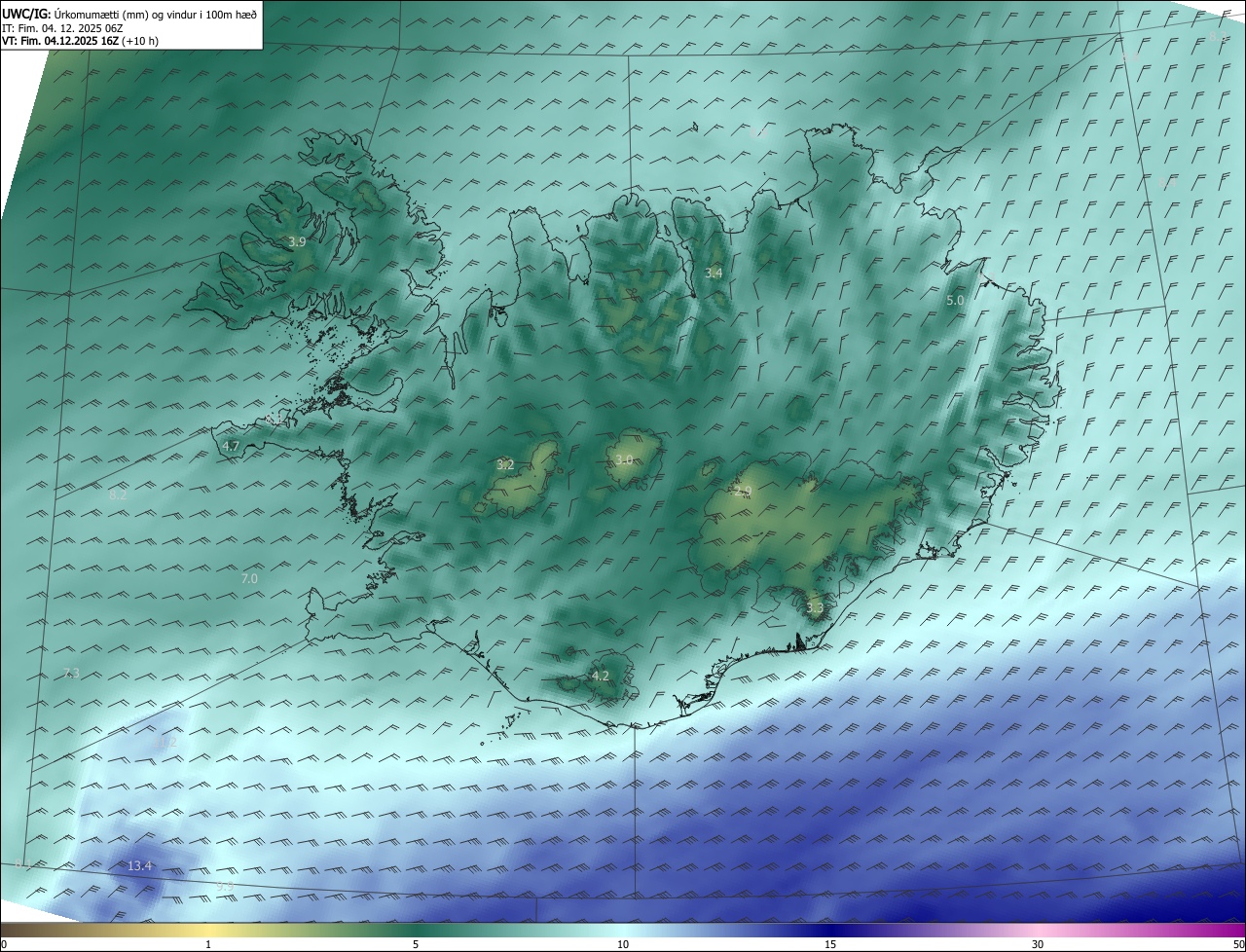Select the 3.3 value near the southeast coast
Viewport: 1246px width, 952px height.
click(815, 608)
